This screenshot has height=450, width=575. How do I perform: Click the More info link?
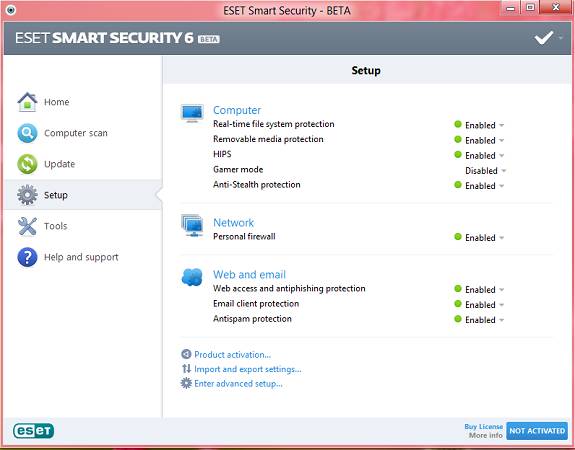click(486, 435)
